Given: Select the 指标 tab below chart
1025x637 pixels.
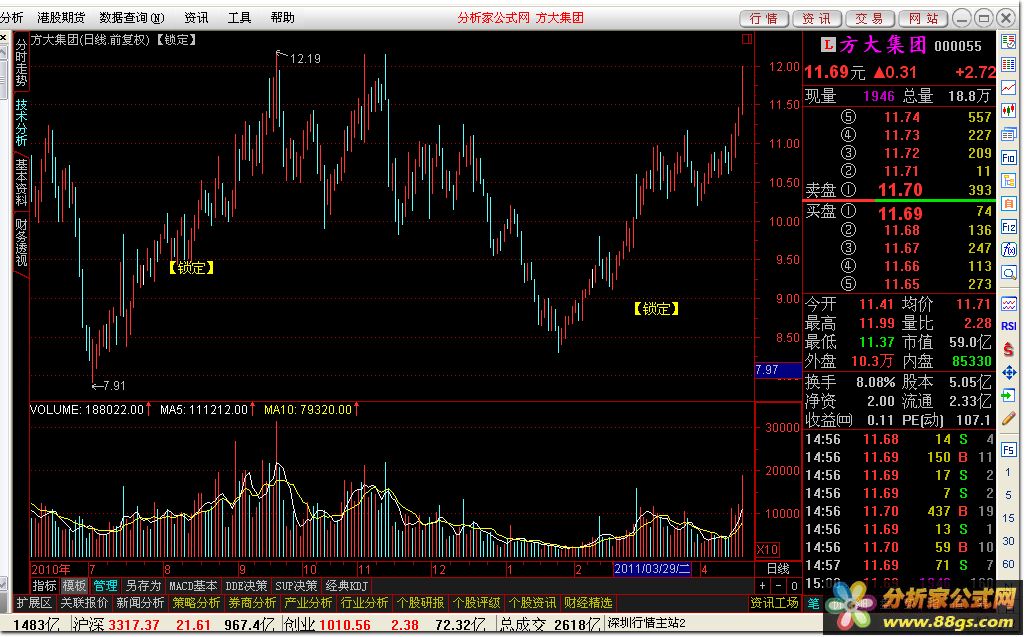Looking at the screenshot, I should click(x=44, y=586).
